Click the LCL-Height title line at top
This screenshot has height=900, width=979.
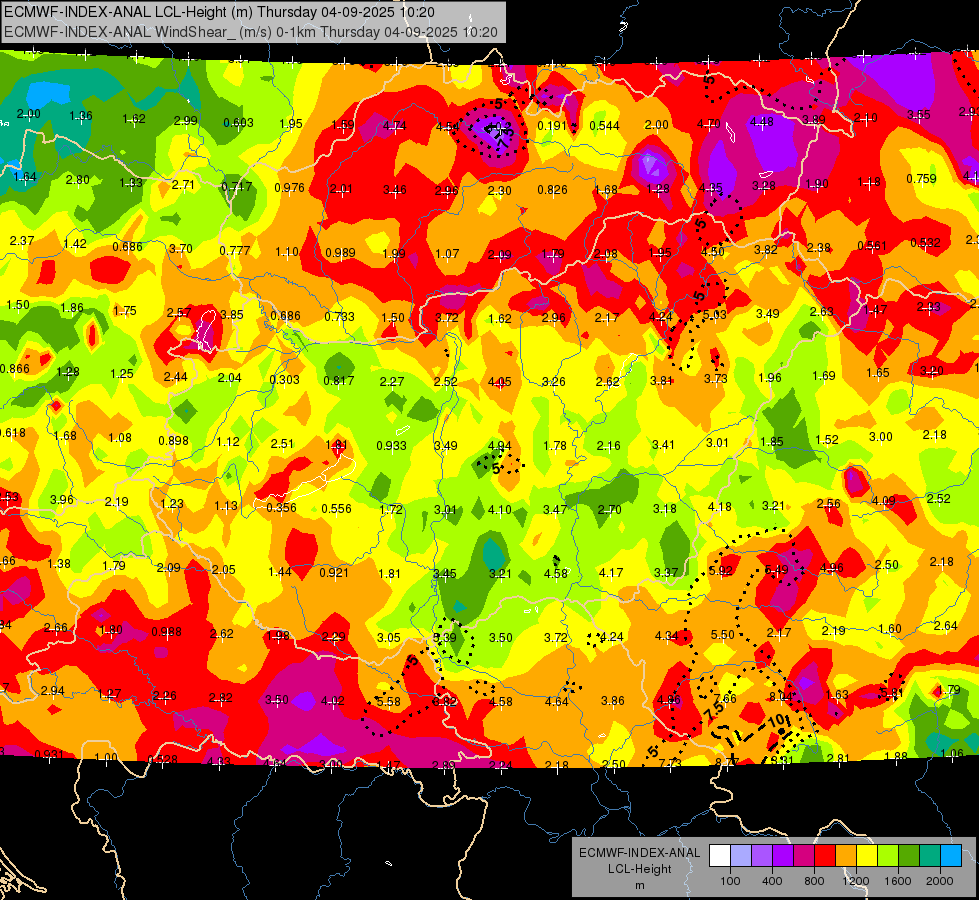point(219,12)
